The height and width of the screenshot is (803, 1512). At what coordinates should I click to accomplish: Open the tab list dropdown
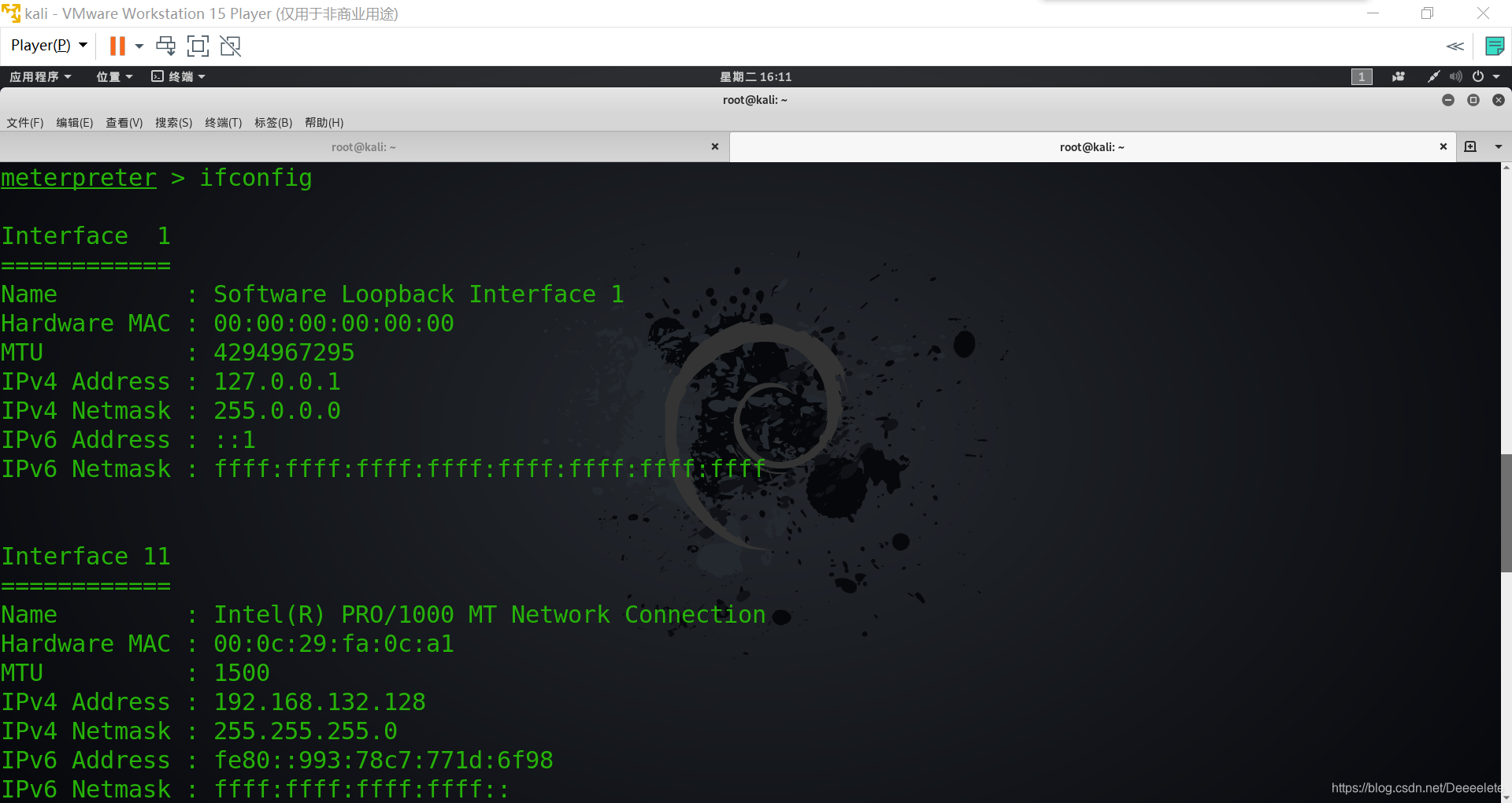click(1498, 146)
